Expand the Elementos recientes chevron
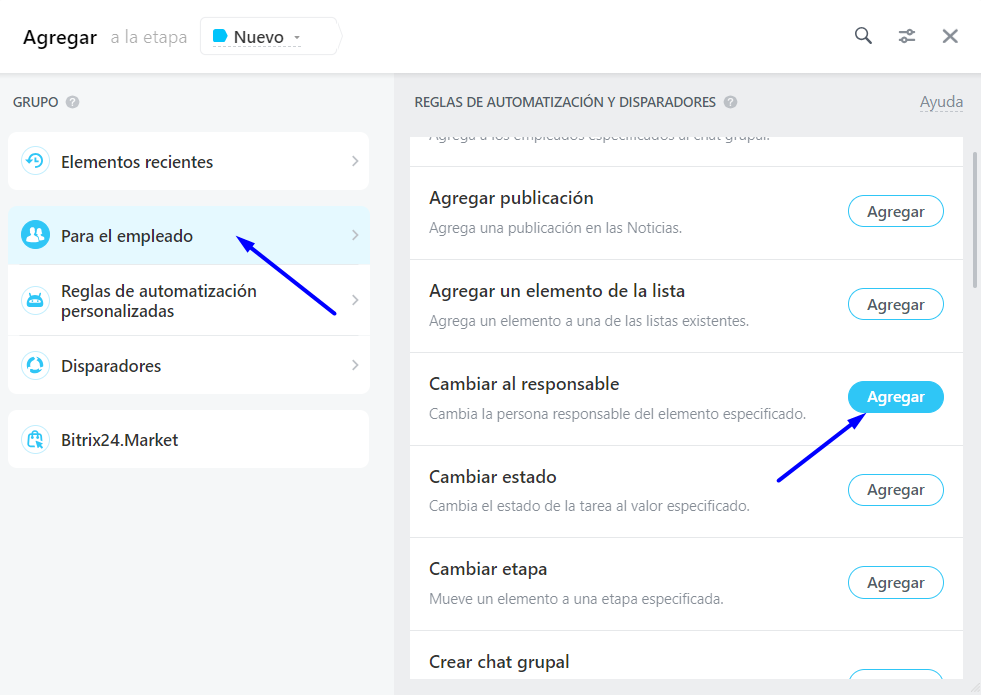The width and height of the screenshot is (981, 695). click(x=355, y=161)
